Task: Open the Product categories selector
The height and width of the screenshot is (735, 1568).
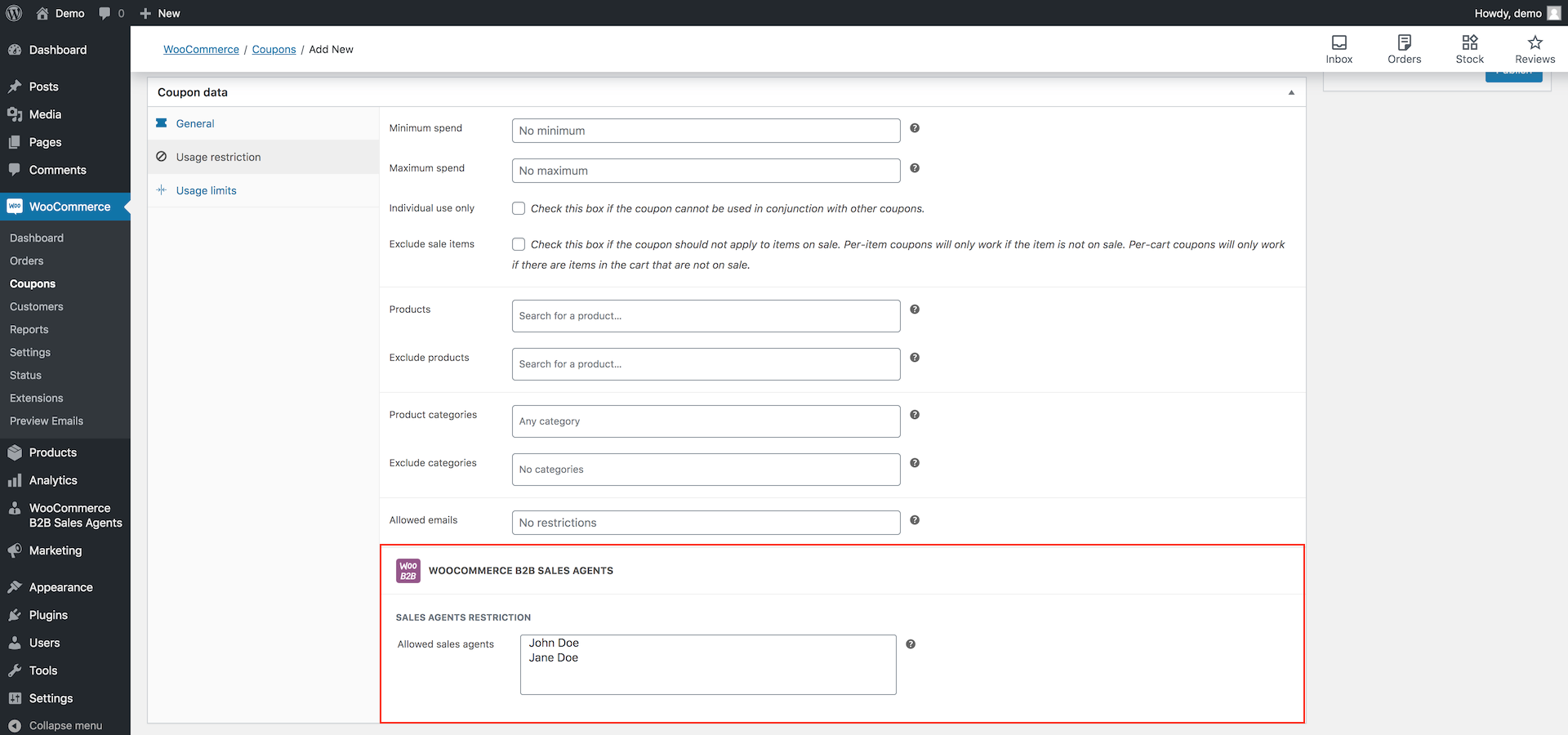Action: coord(705,421)
